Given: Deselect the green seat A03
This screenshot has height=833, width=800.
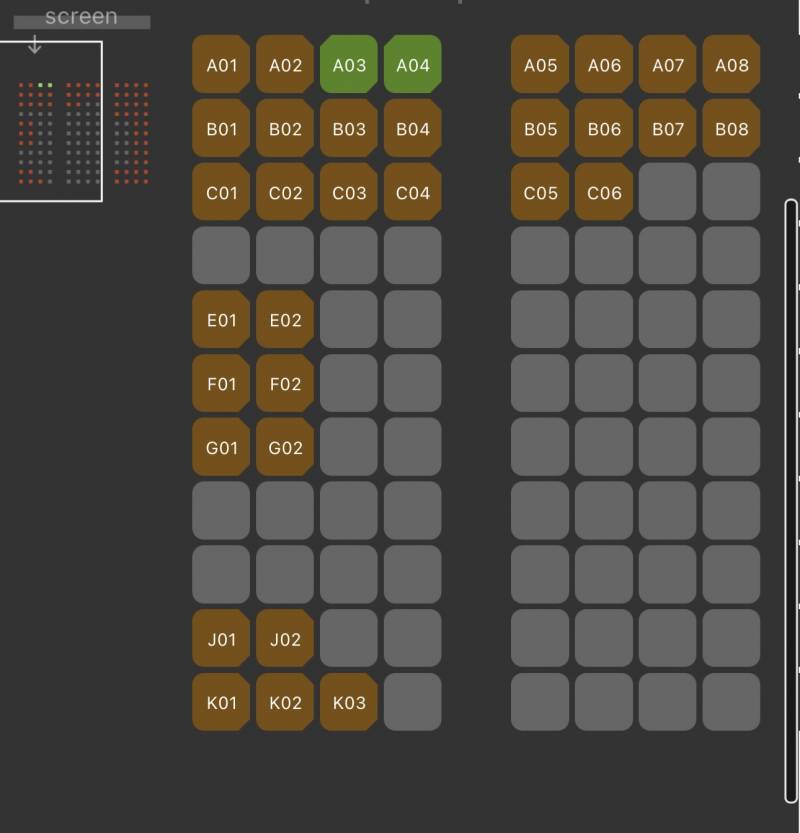Looking at the screenshot, I should pyautogui.click(x=348, y=64).
